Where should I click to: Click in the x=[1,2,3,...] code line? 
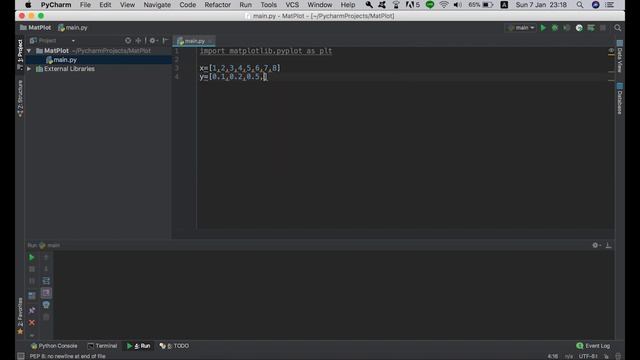pyautogui.click(x=240, y=68)
